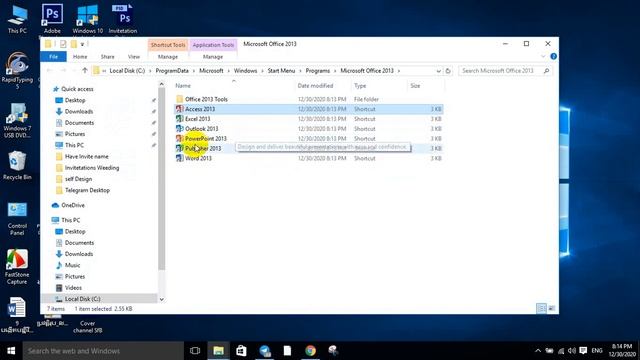
Task: Click the Search Microsoft Office 2013 box
Action: [x=505, y=71]
